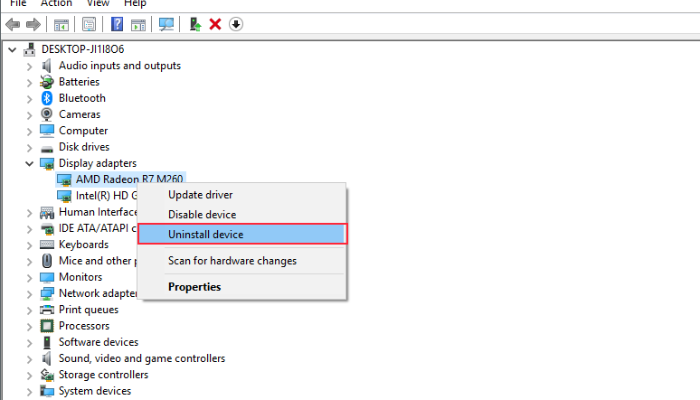
Task: Open the Help menu
Action: [x=135, y=4]
